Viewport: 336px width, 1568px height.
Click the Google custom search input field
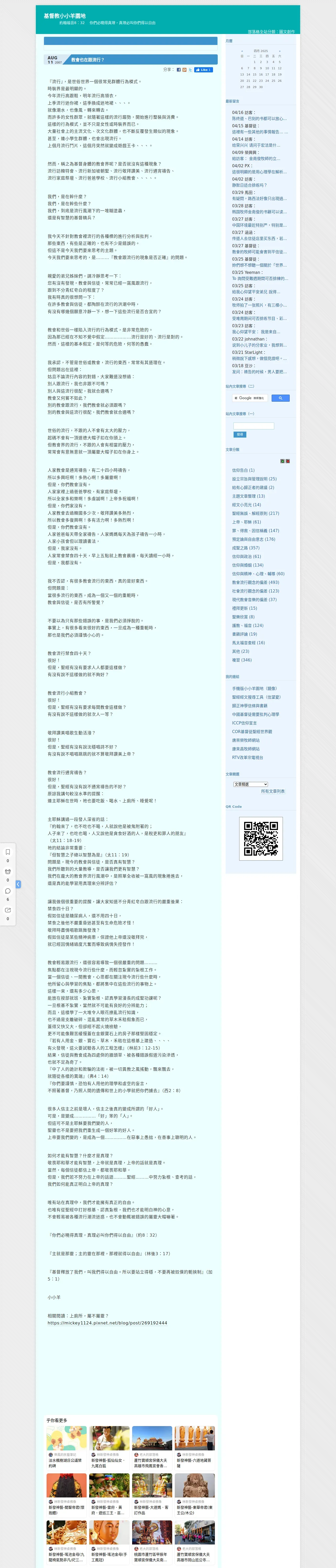(250, 398)
